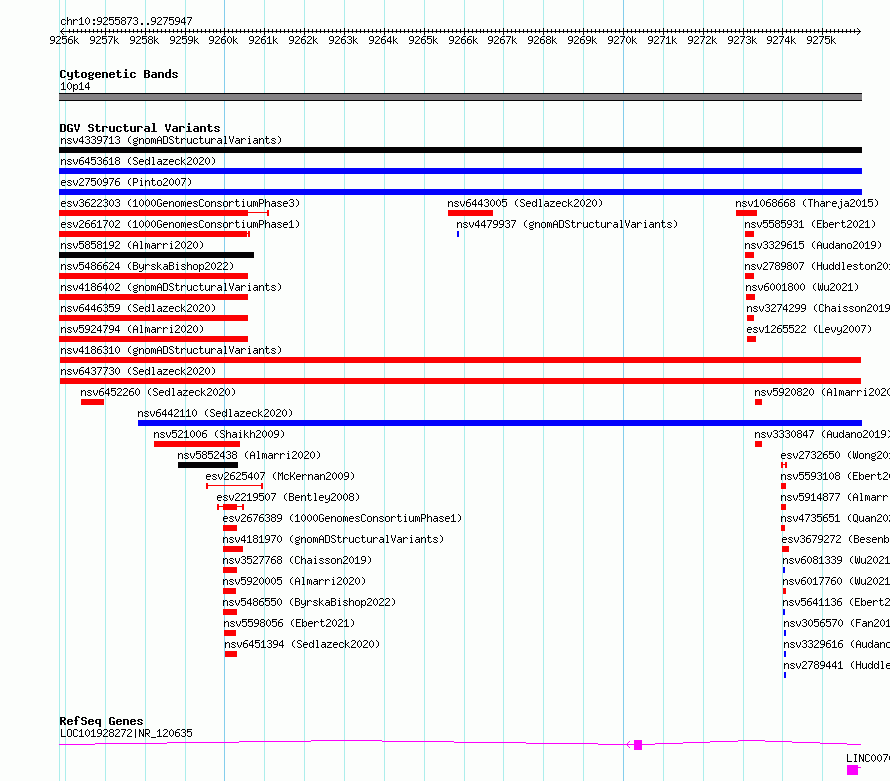
Task: Select the nsv6453618 Sedlazeck2020 label
Action: (x=138, y=161)
